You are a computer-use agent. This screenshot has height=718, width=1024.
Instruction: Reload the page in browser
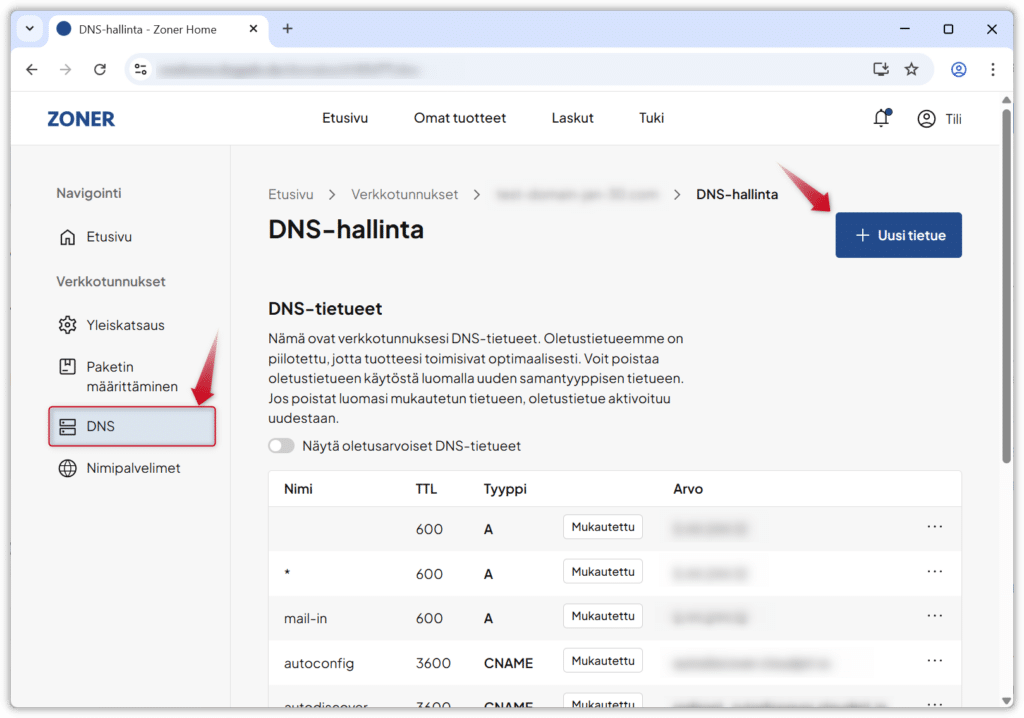tap(100, 70)
